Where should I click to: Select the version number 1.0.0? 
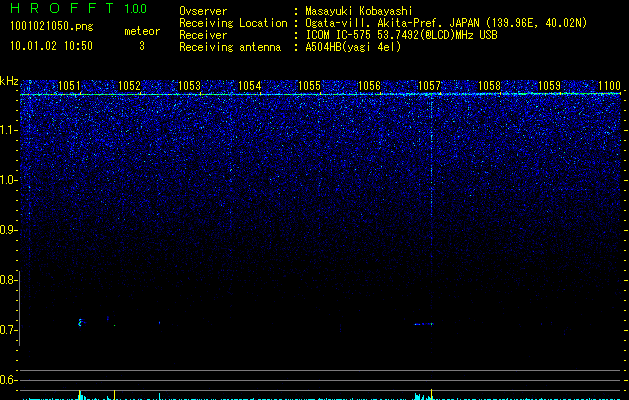pyautogui.click(x=135, y=9)
